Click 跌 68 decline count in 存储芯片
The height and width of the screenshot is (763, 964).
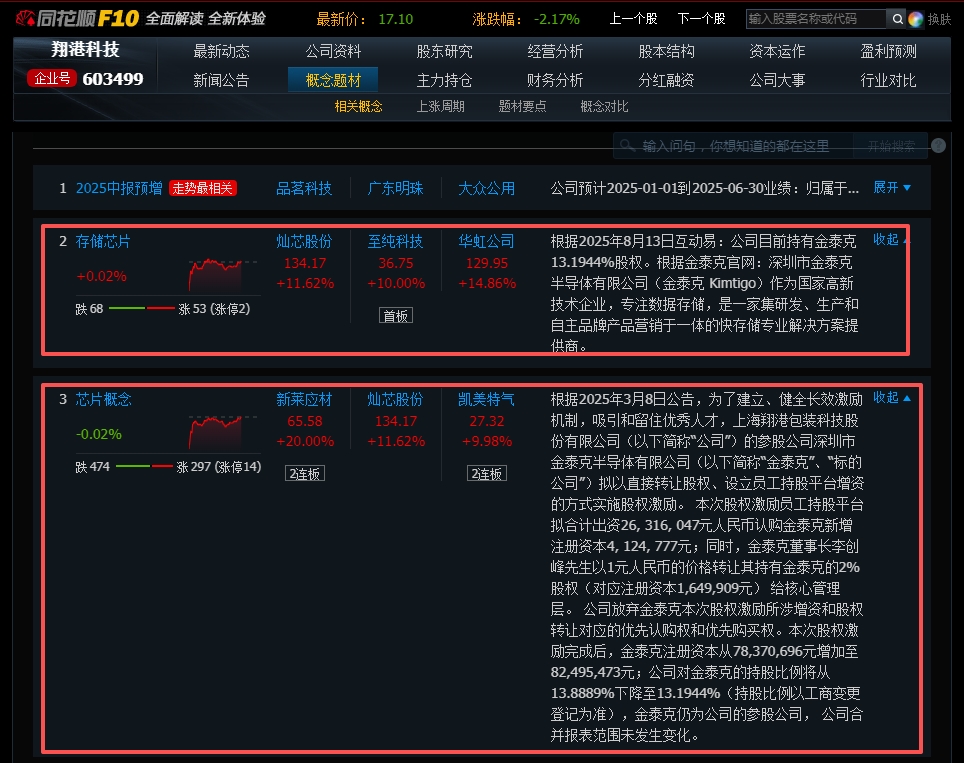pos(89,309)
